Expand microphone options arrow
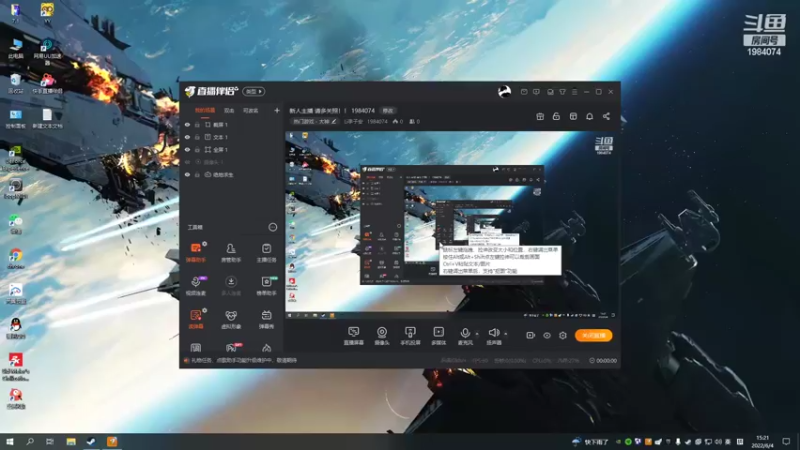The width and height of the screenshot is (800, 450). (x=477, y=334)
